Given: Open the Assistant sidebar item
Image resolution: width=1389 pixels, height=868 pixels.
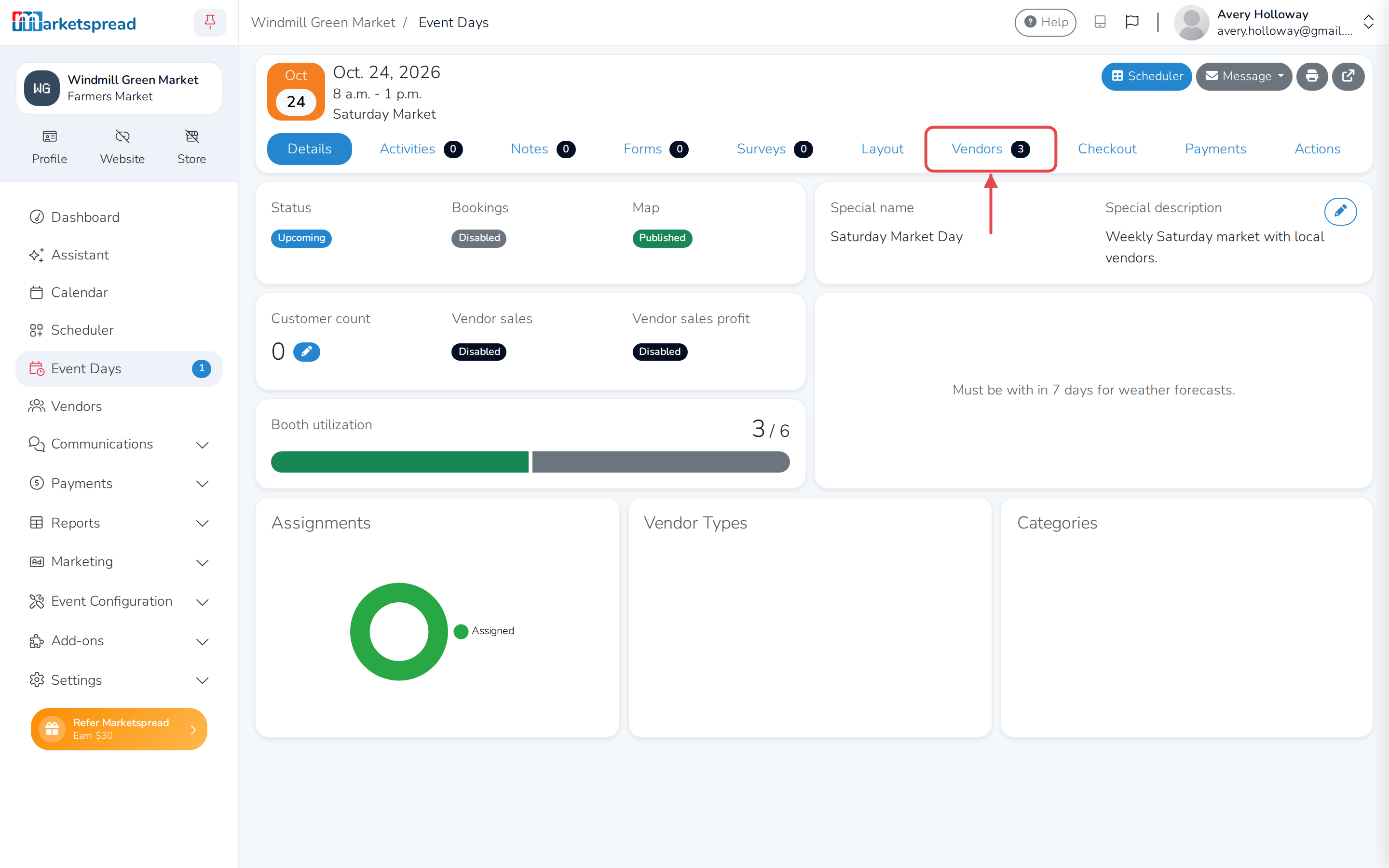Looking at the screenshot, I should coord(120,255).
